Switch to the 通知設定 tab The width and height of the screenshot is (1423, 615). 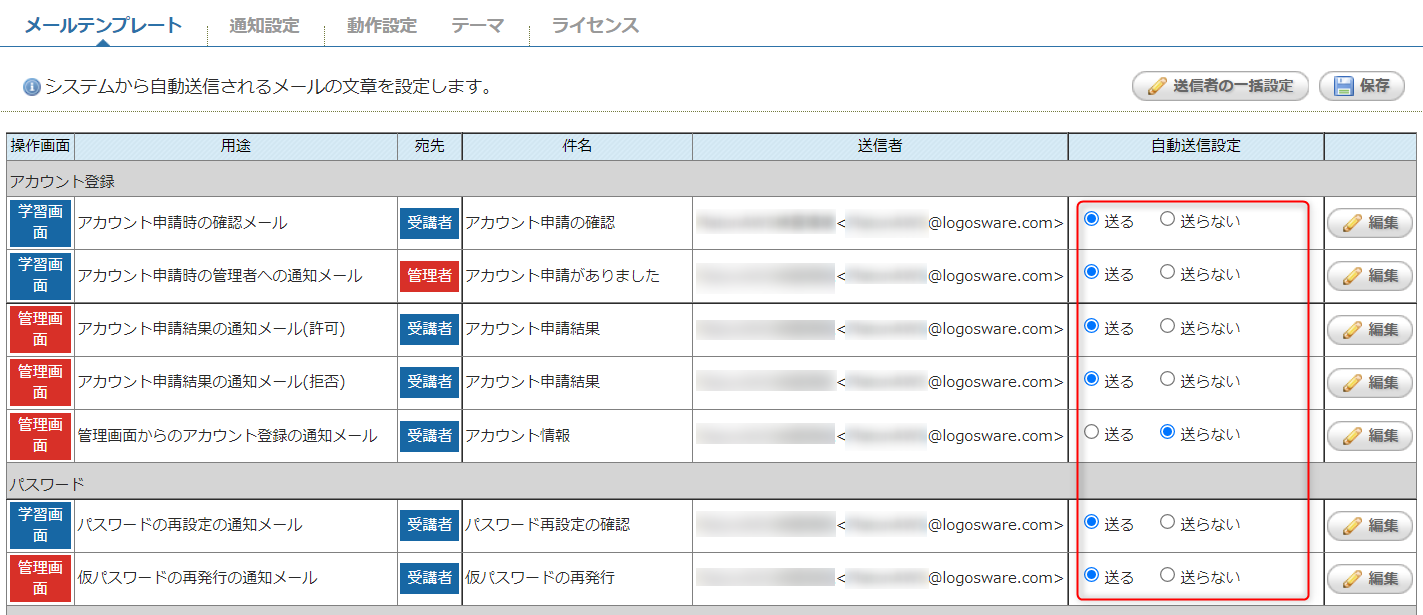(x=264, y=26)
